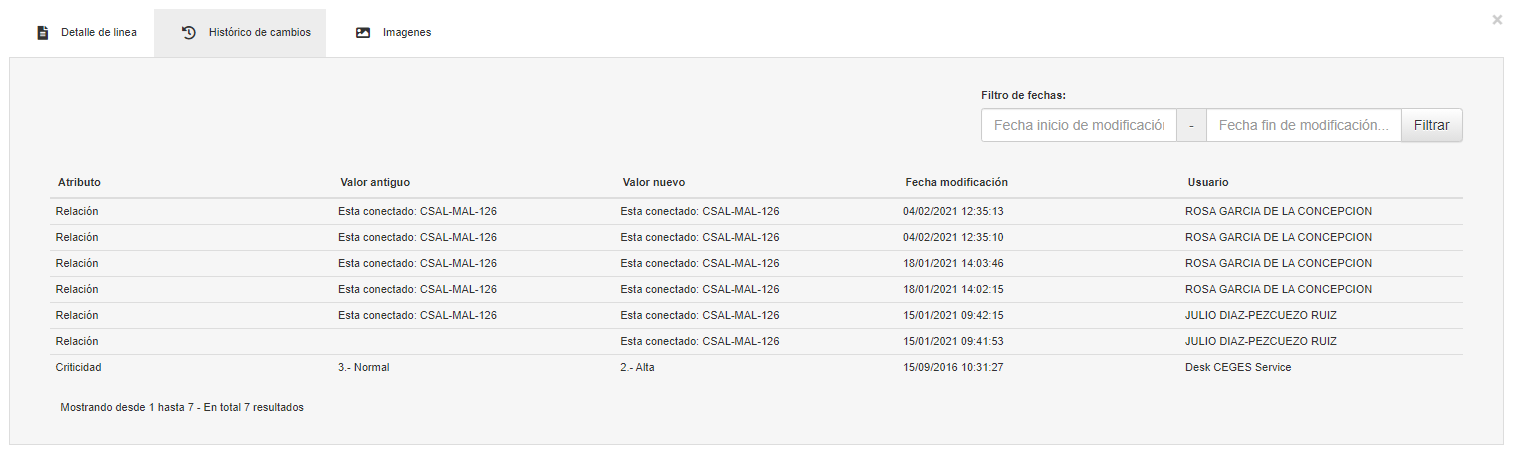This screenshot has height=458, width=1513.
Task: Sort by the Valor nuevo column header
Action: point(653,182)
